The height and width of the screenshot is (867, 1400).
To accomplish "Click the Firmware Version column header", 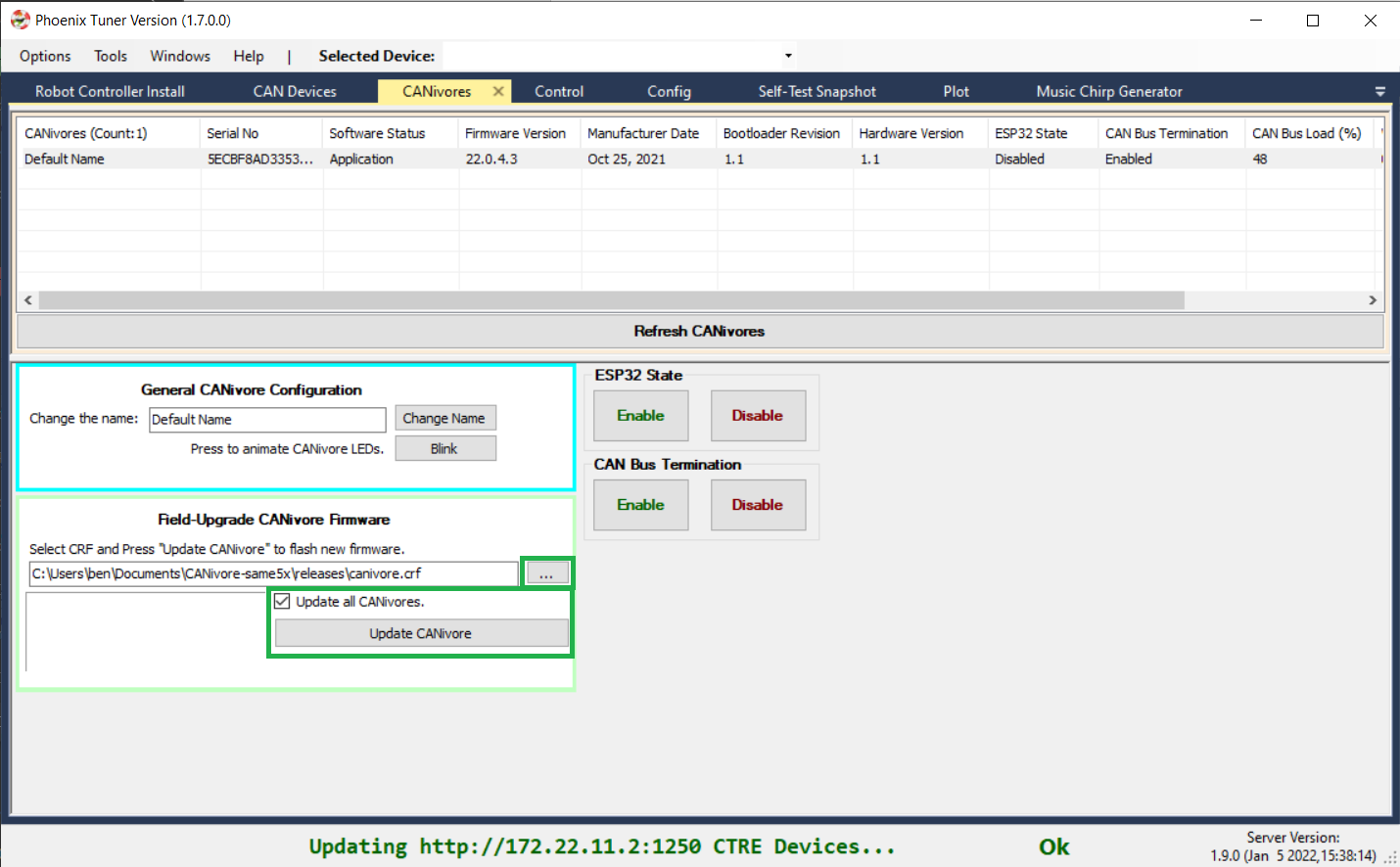I will point(520,133).
